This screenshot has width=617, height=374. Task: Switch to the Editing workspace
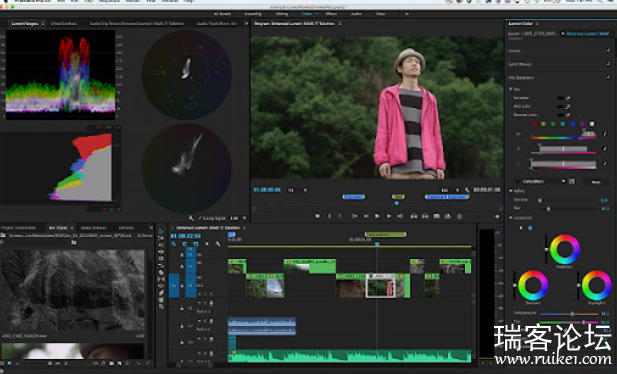282,14
